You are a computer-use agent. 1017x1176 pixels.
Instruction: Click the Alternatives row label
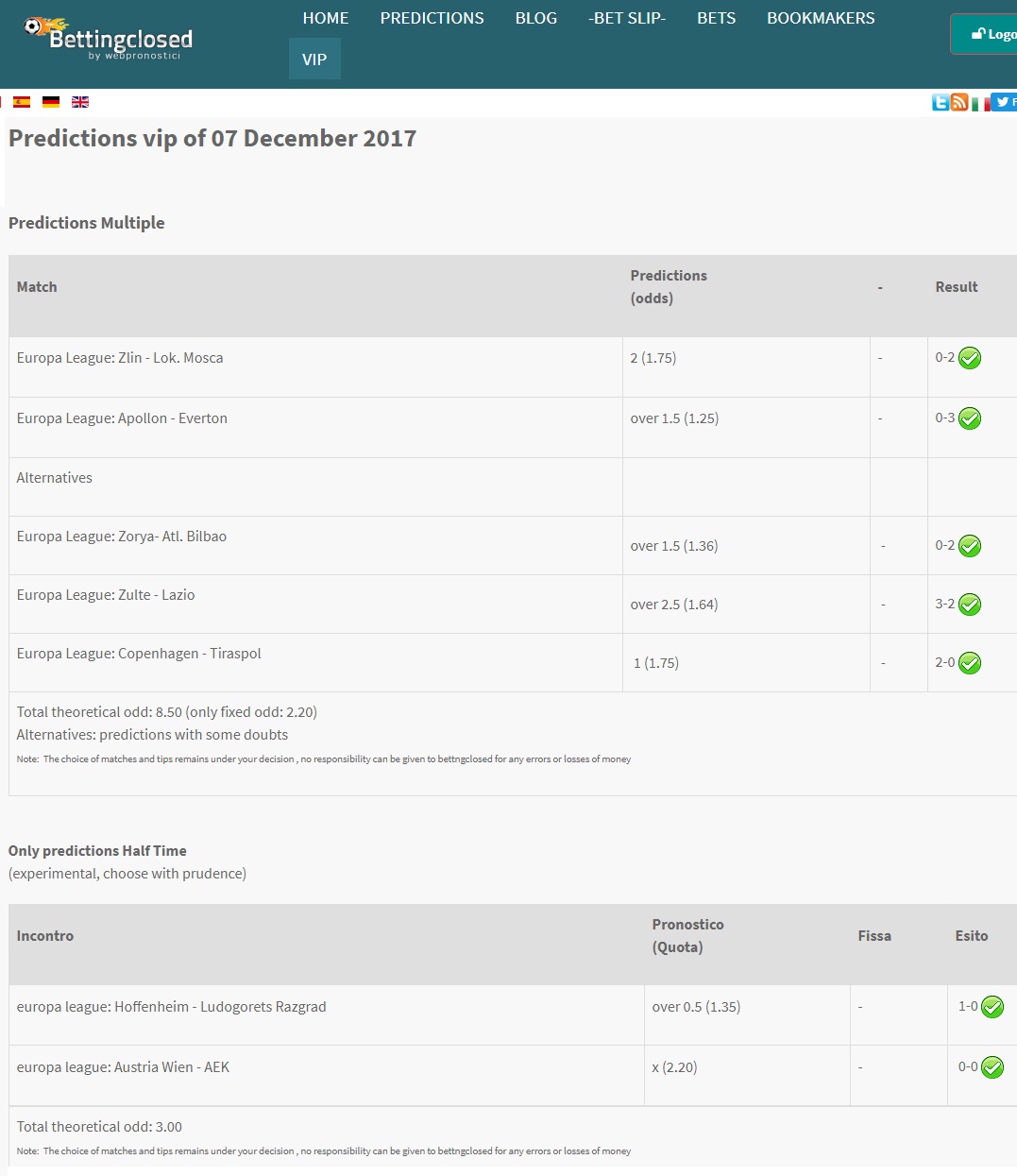click(55, 478)
